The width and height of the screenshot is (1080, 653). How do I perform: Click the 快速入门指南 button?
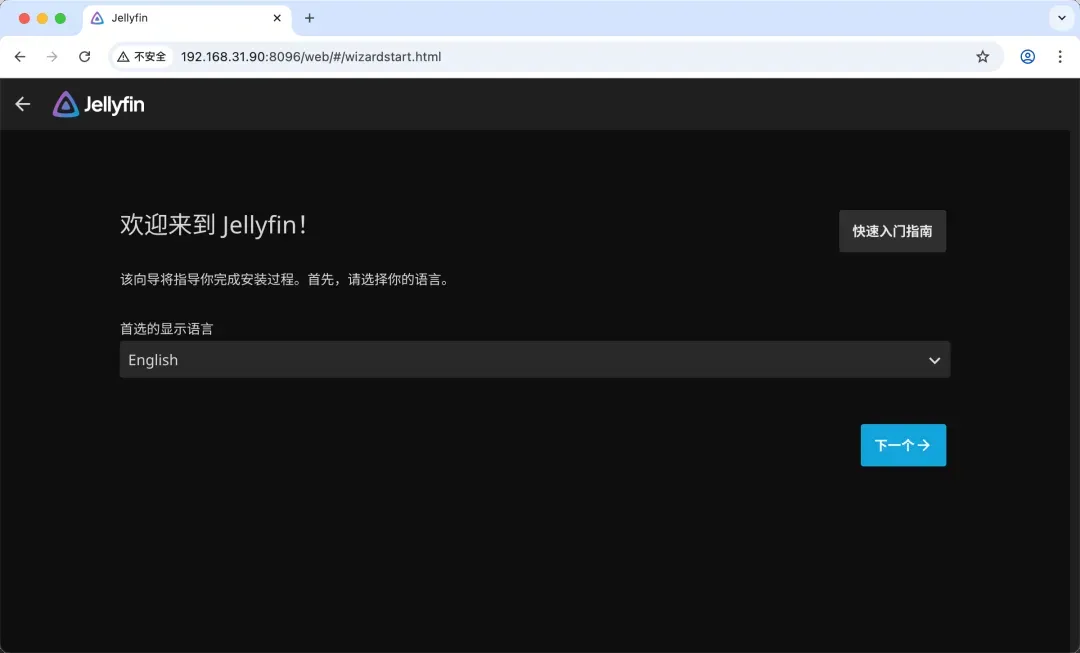pyautogui.click(x=892, y=231)
